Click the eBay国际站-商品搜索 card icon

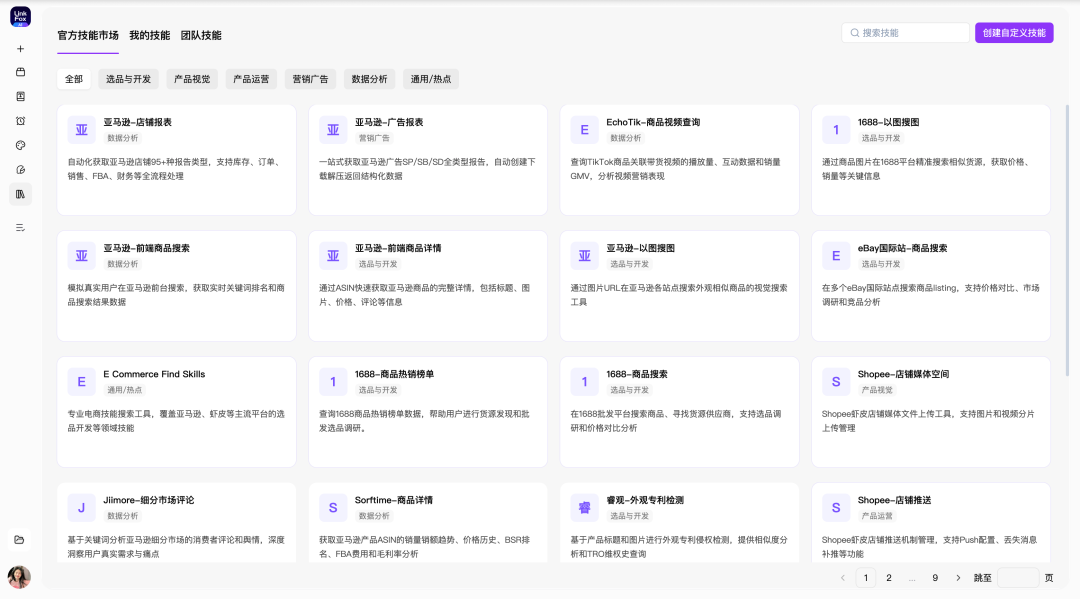[x=835, y=256]
